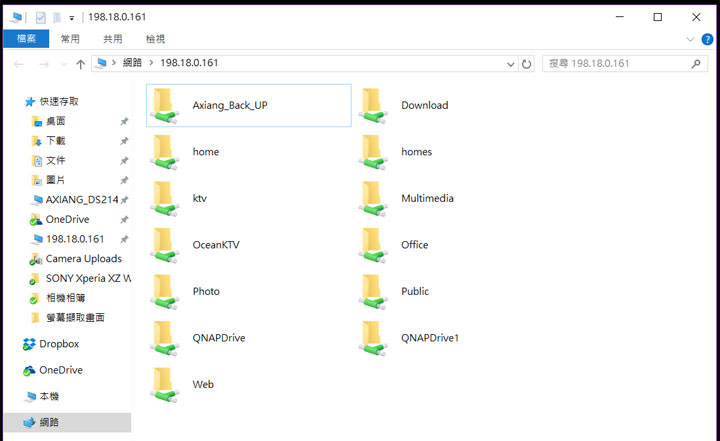Open 下載 in quick access list
The image size is (720, 441).
(56, 141)
